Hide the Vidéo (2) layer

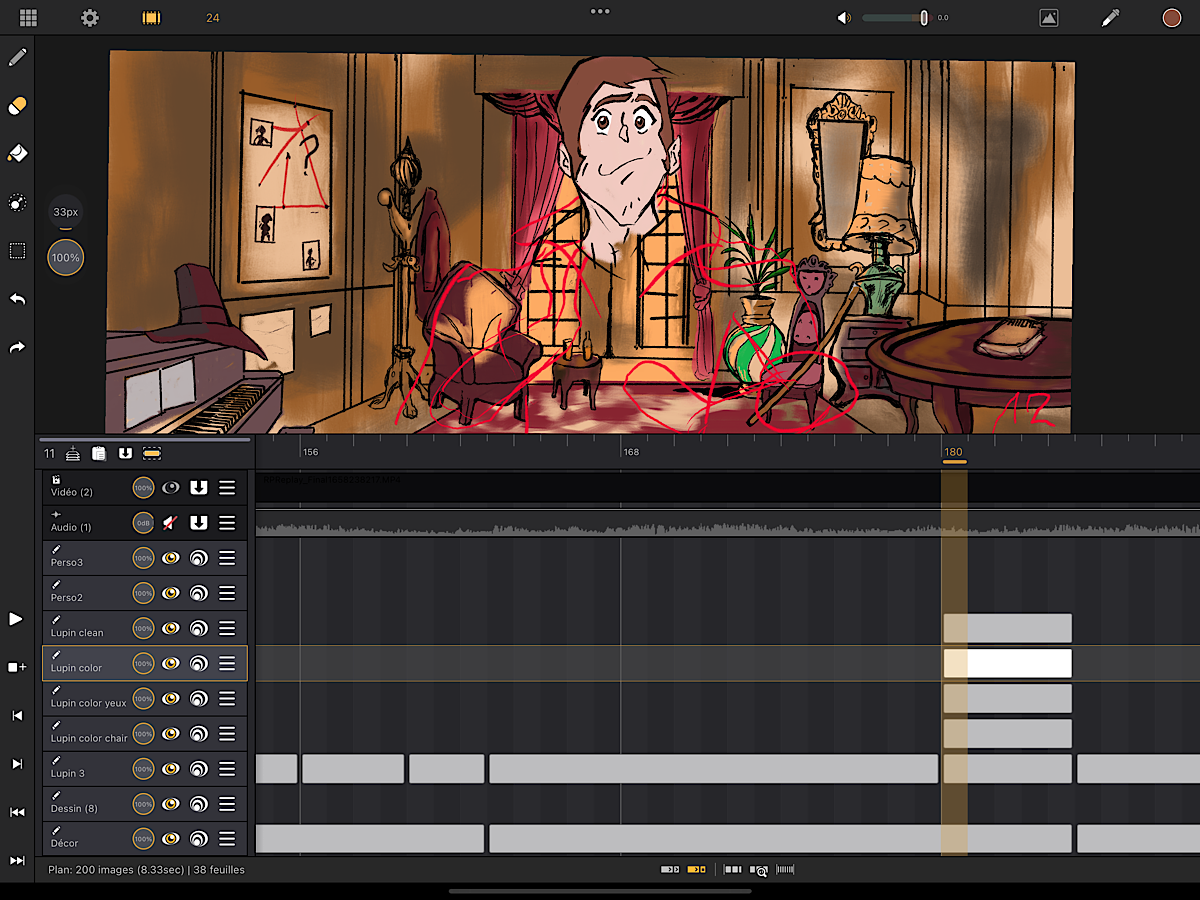point(171,487)
